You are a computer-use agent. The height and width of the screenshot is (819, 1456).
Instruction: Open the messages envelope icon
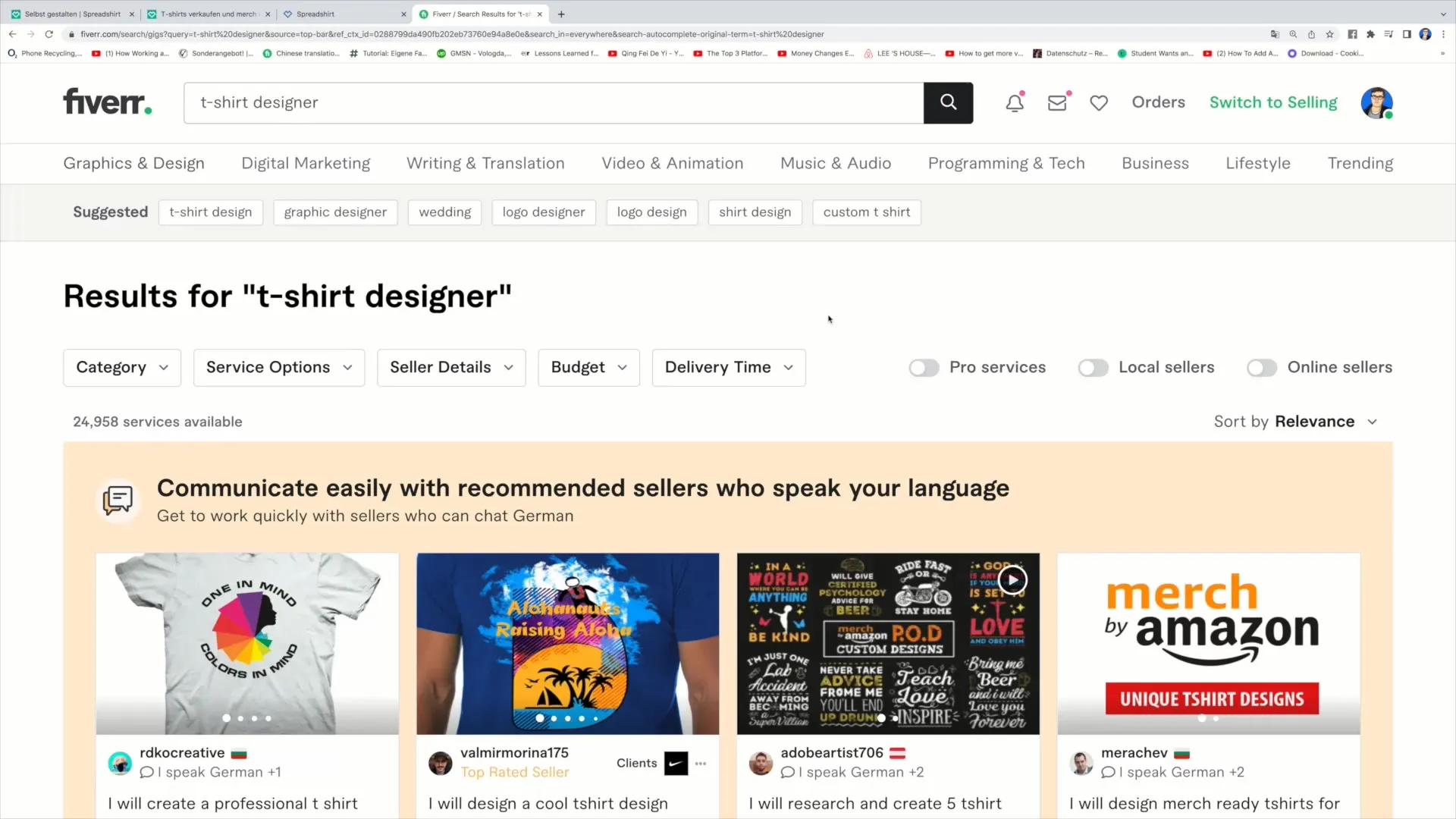tap(1057, 102)
